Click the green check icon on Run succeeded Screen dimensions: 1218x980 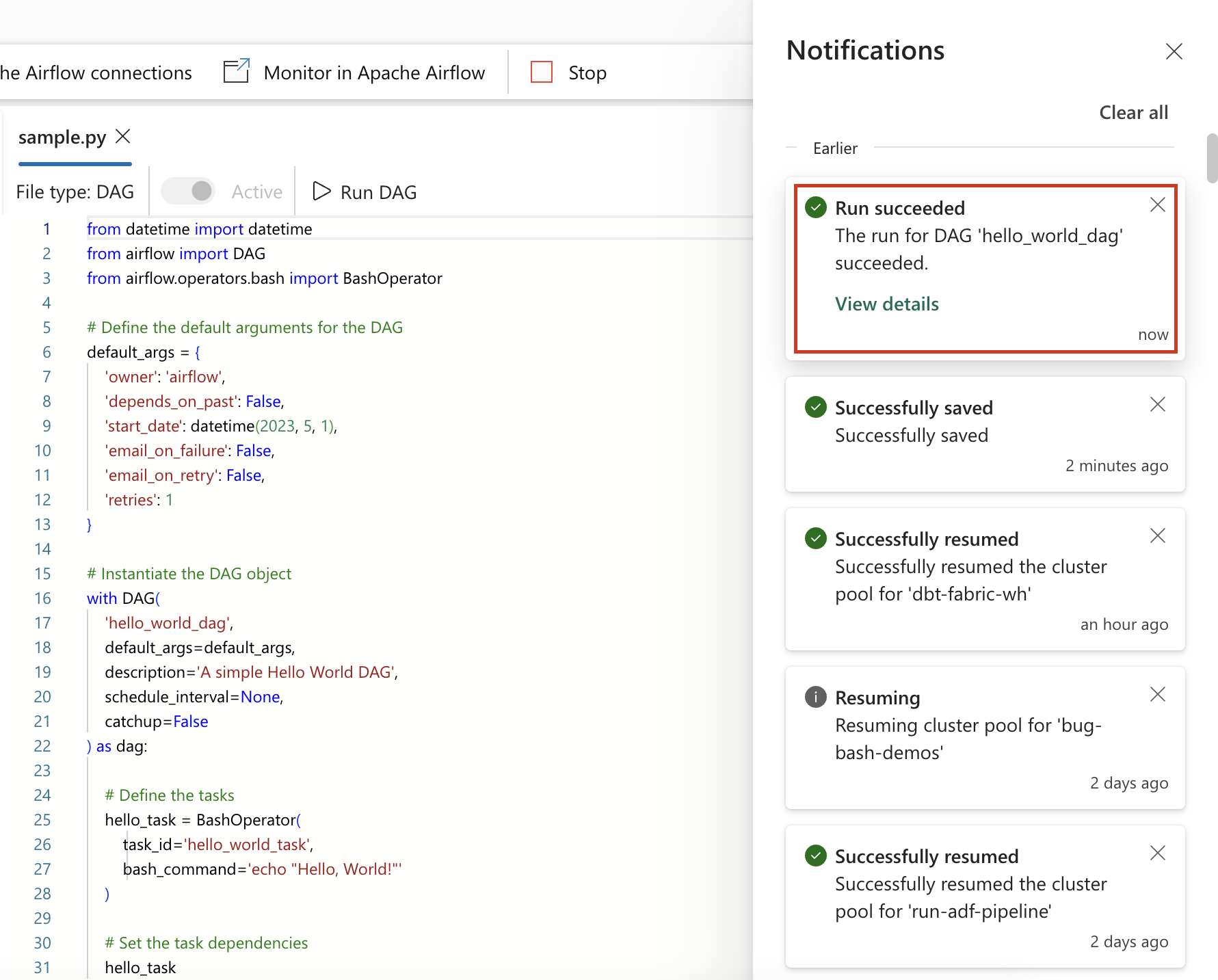[x=815, y=207]
